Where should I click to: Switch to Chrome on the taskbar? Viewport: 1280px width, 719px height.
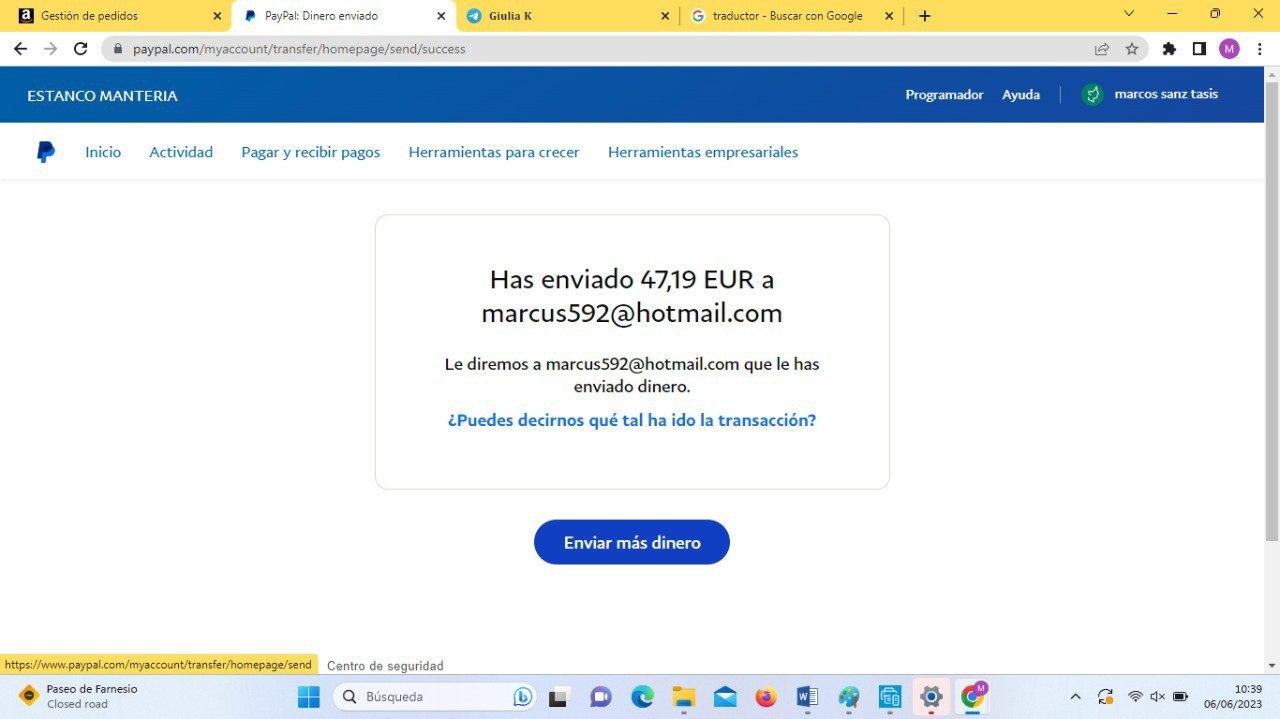(972, 697)
